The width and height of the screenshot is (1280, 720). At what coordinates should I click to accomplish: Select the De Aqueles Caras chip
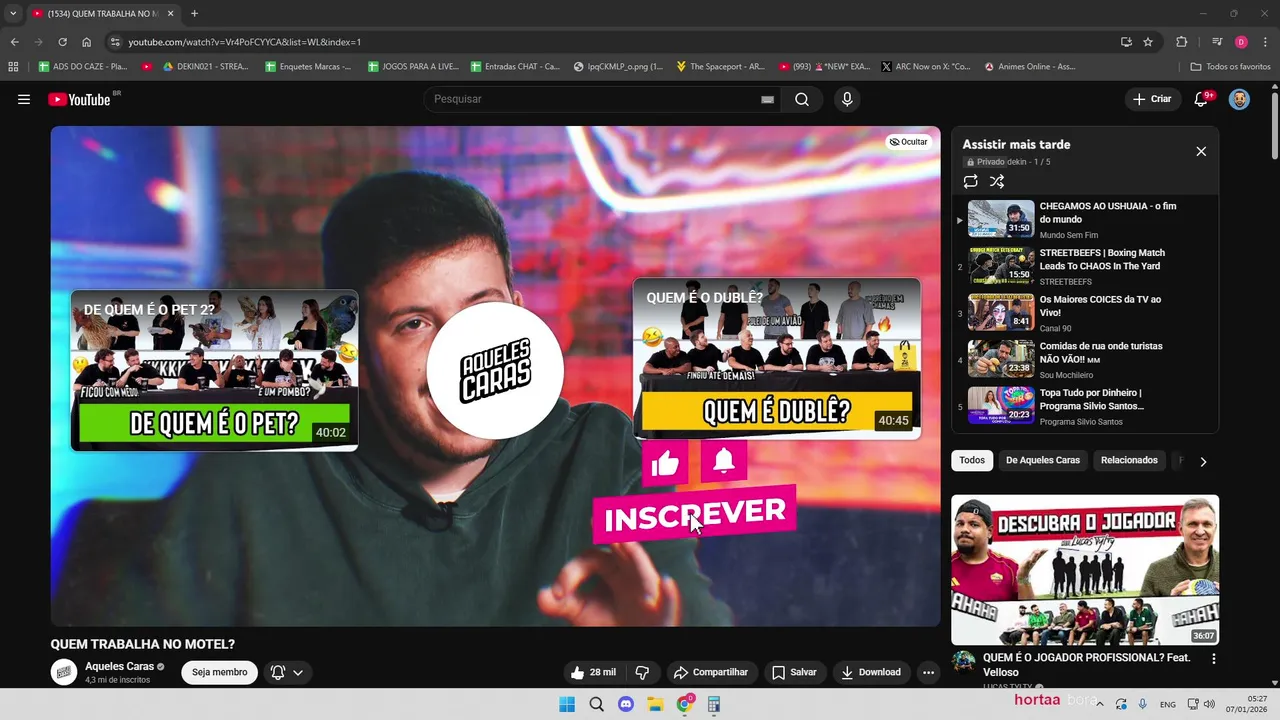pyautogui.click(x=1043, y=460)
